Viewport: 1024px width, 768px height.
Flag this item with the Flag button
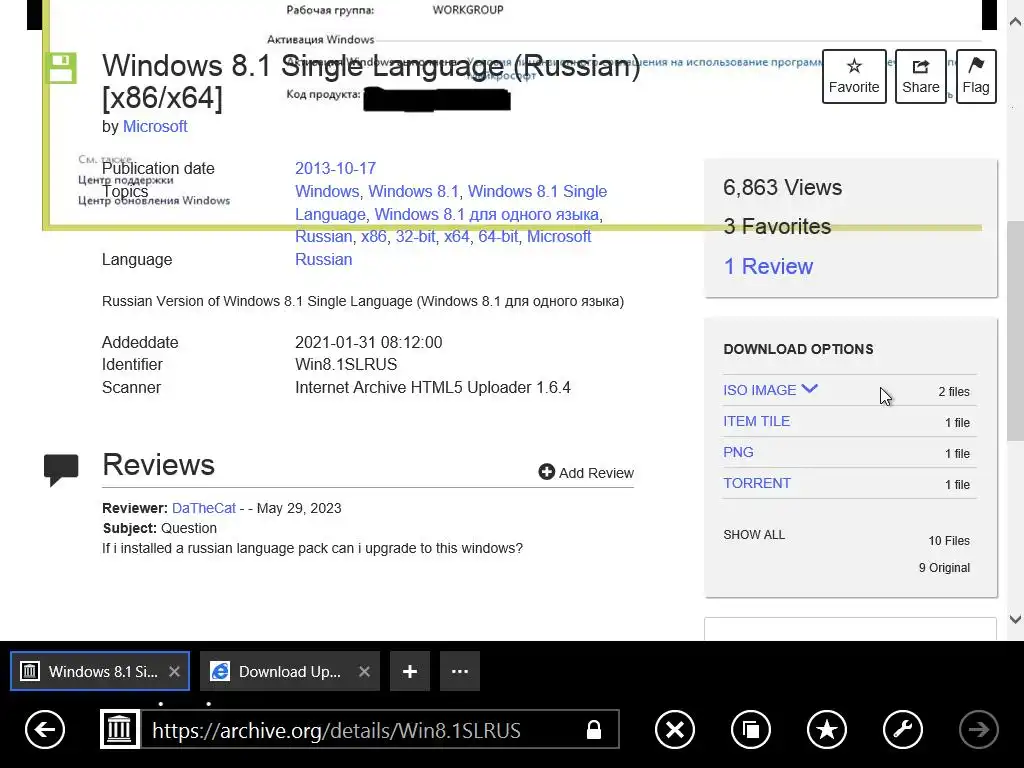(x=976, y=76)
